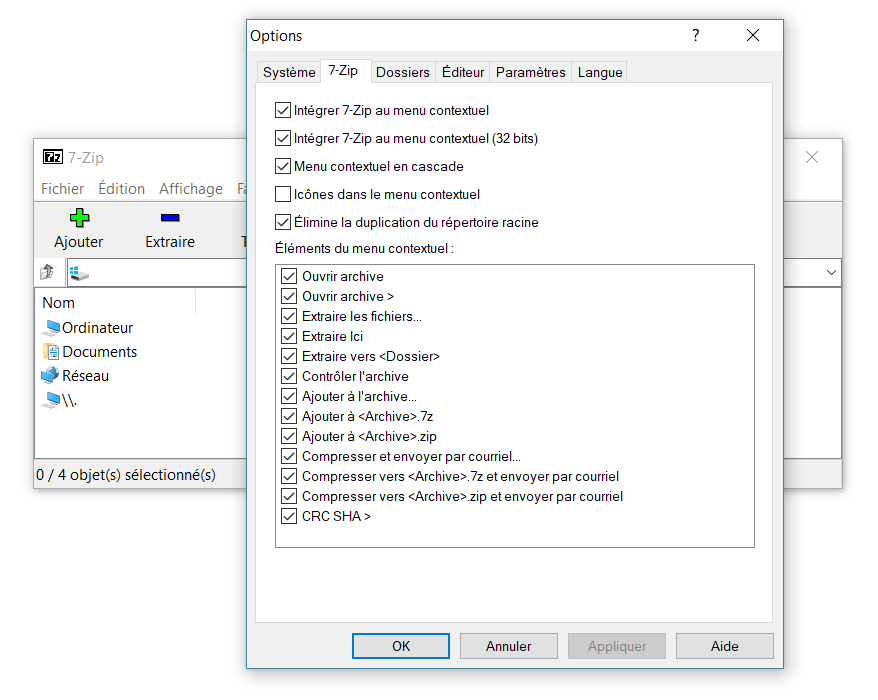
Task: Click the Réseau network globe icon
Action: (50, 375)
